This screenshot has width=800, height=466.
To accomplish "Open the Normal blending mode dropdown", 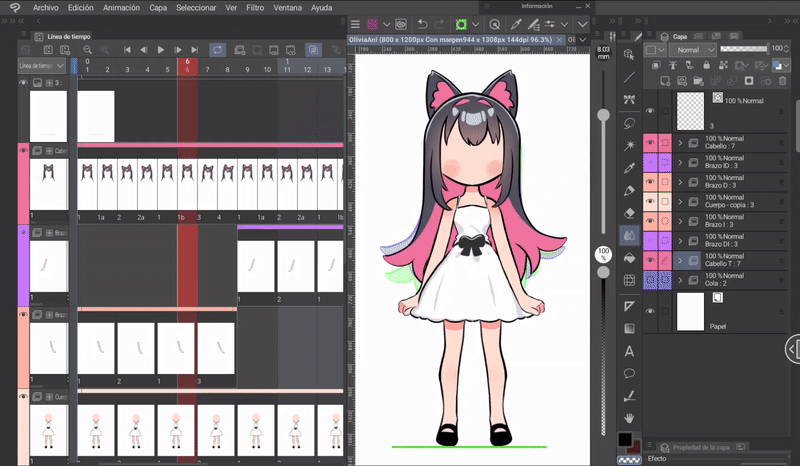I will [x=693, y=50].
